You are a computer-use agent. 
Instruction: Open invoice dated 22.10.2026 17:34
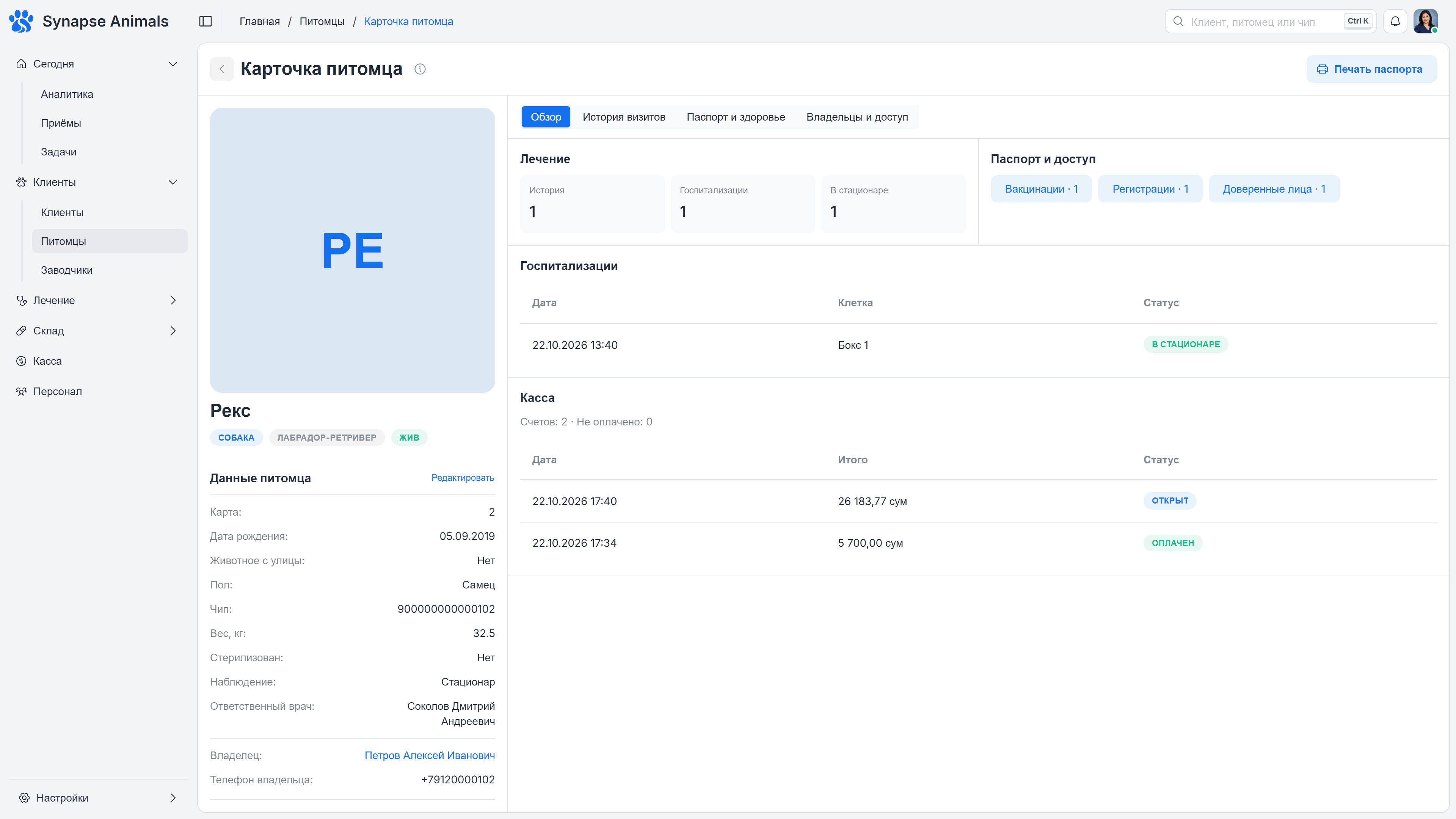point(978,543)
